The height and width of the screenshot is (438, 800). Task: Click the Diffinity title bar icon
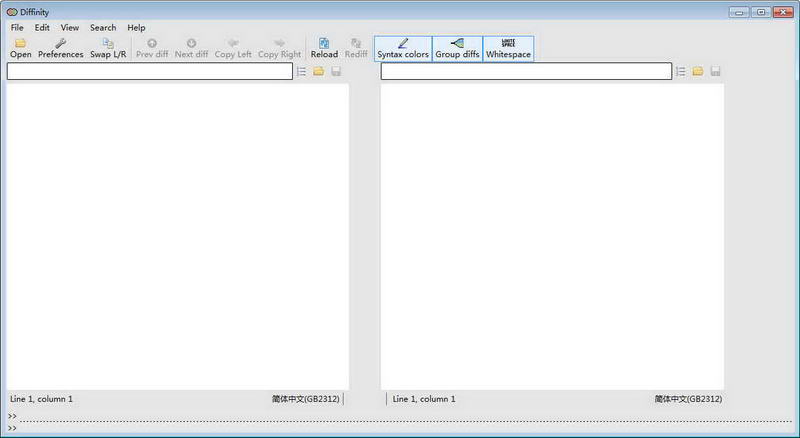12,12
